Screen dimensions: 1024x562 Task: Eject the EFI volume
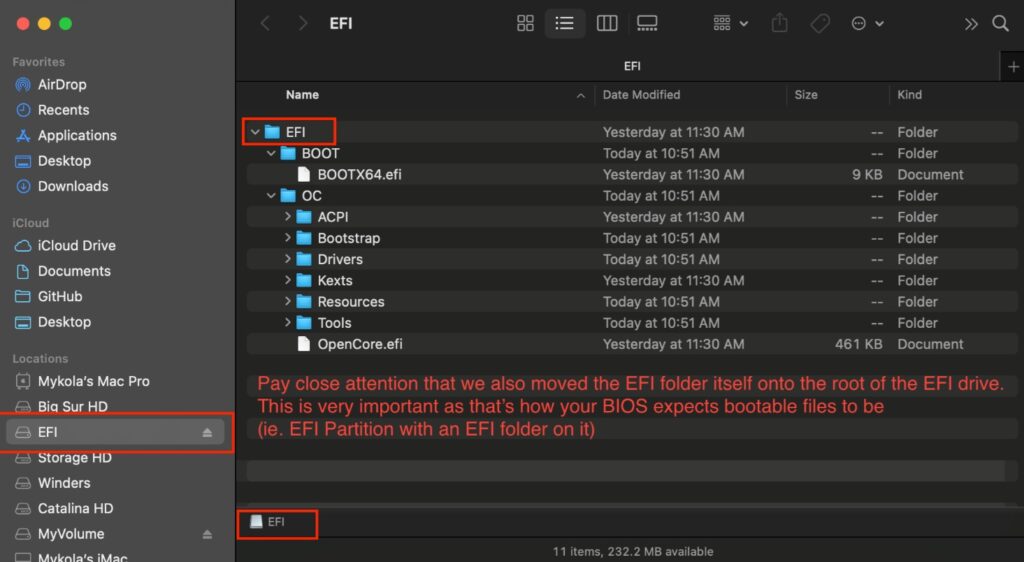point(207,432)
